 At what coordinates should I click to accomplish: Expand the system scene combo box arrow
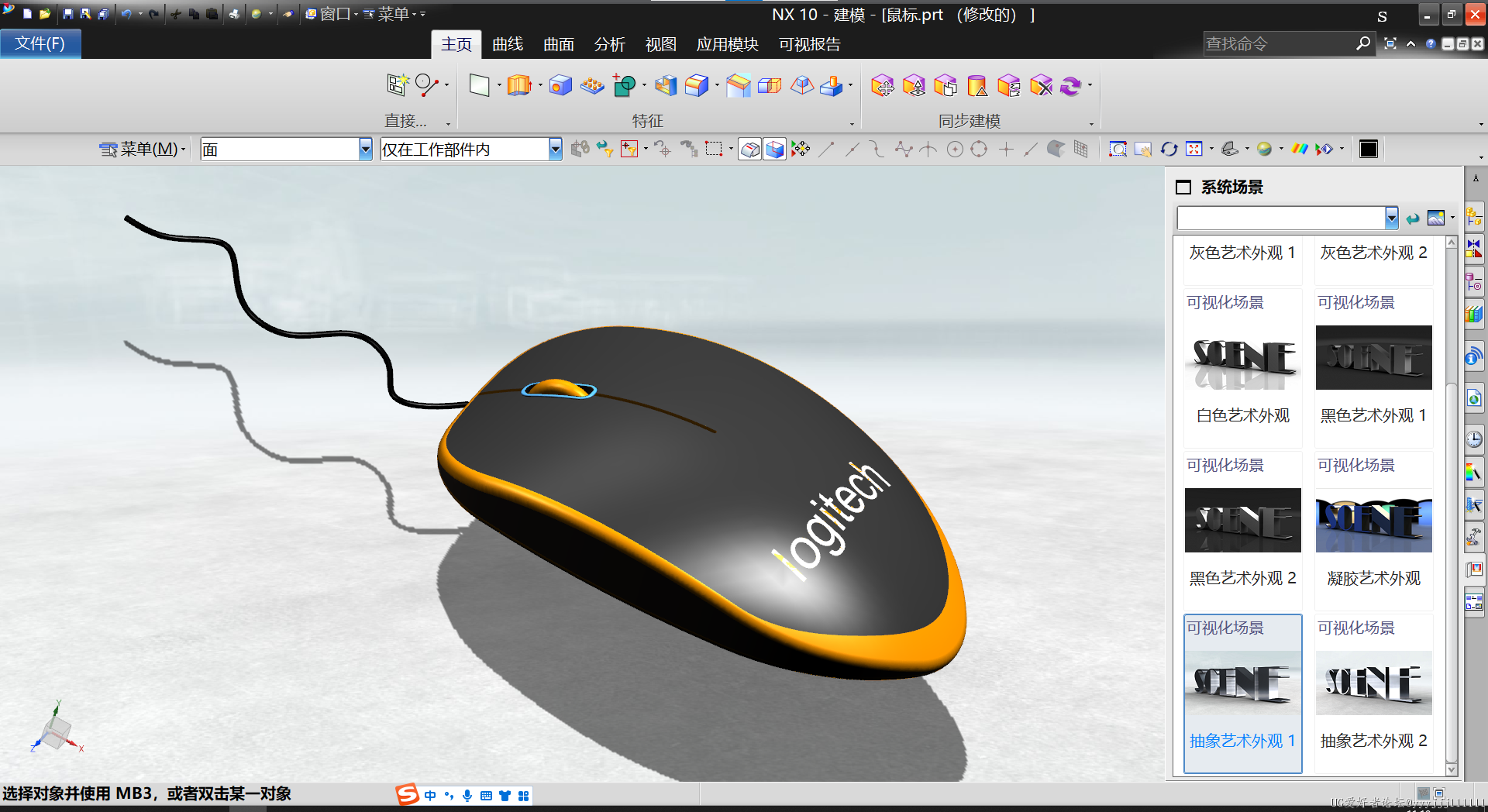click(1391, 218)
